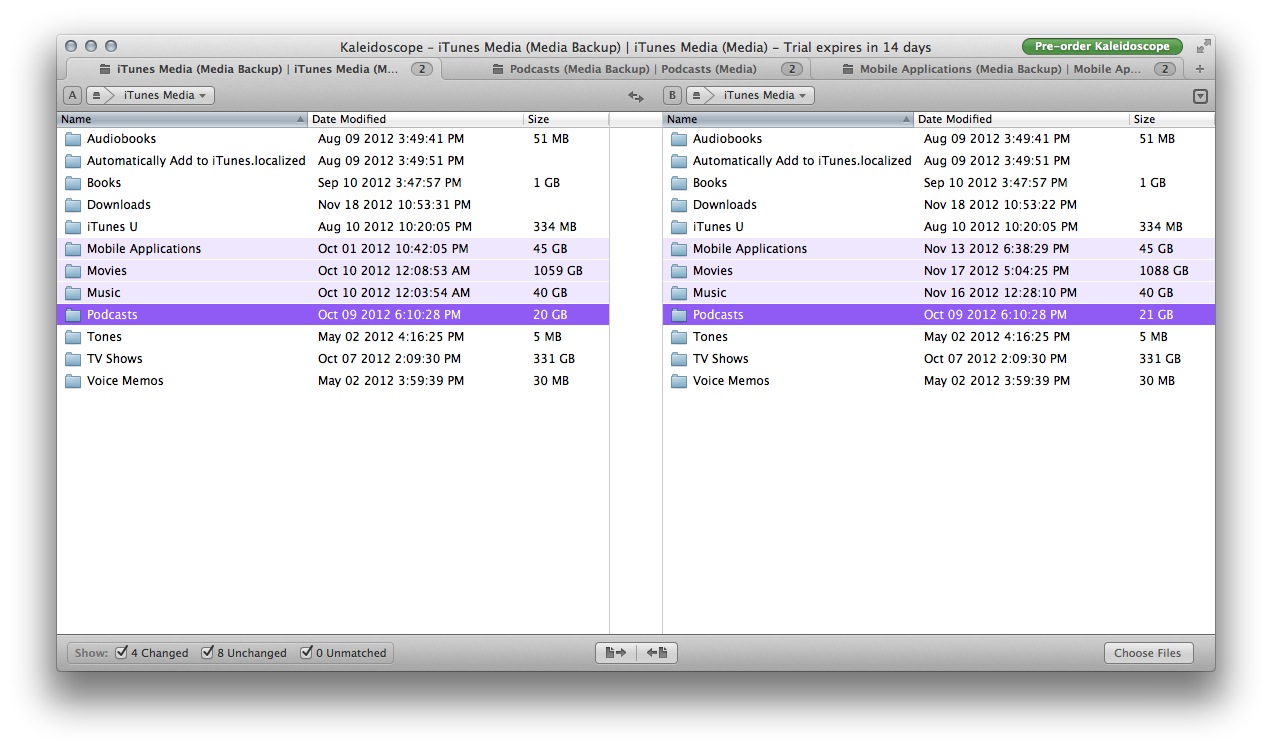This screenshot has height=750, width=1272.
Task: Click the Pre-order Kaleidoscope button
Action: pos(1102,47)
